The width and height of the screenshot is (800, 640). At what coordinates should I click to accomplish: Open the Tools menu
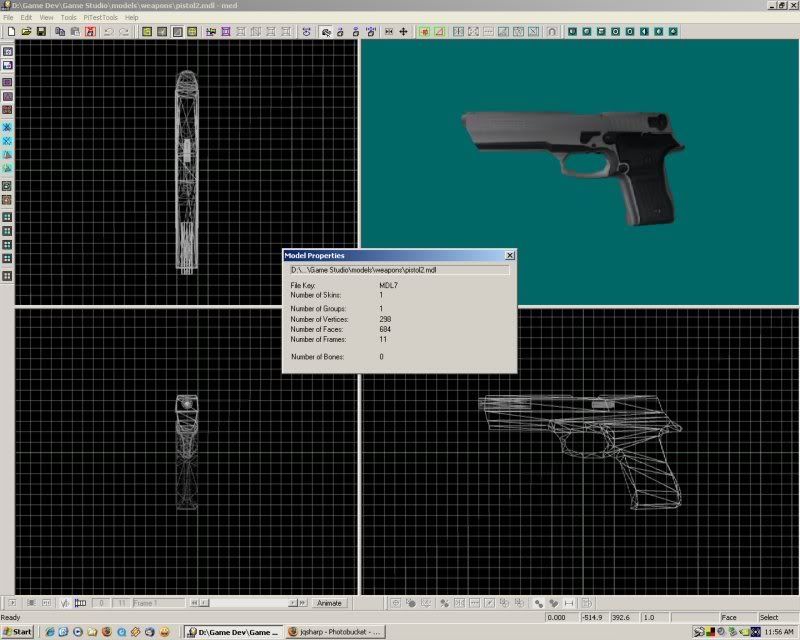[68, 18]
